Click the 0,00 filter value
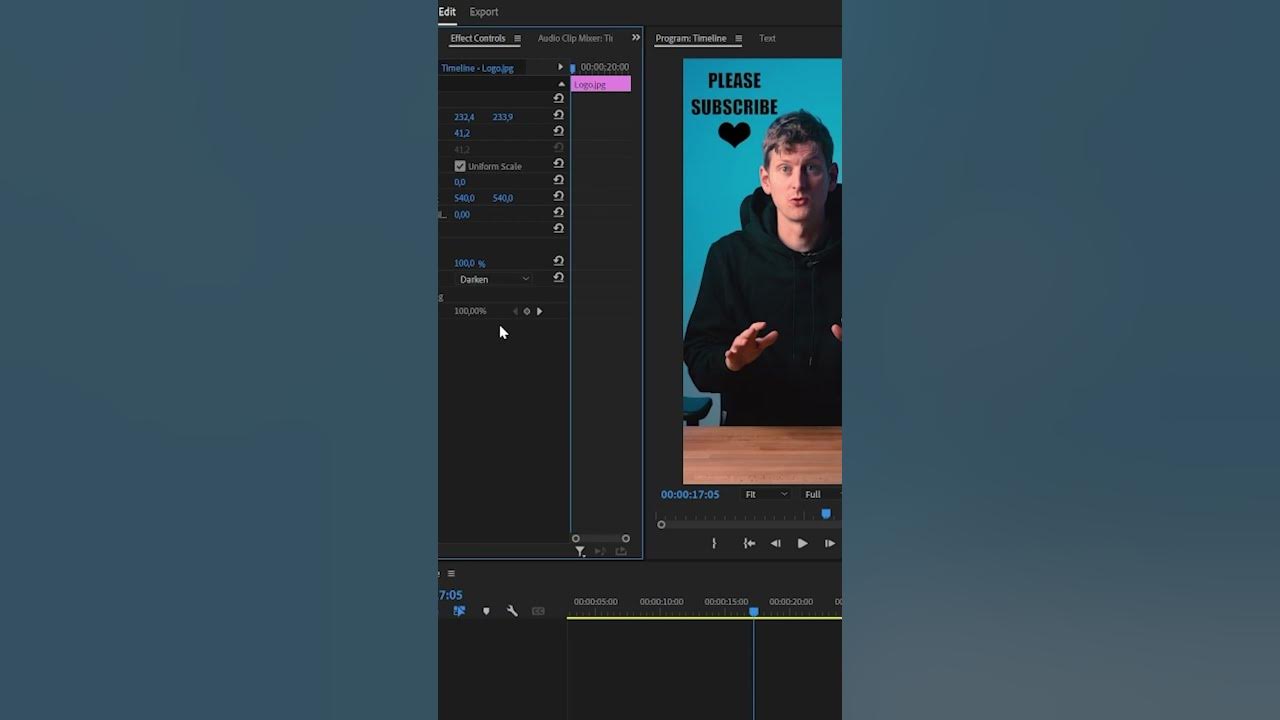The width and height of the screenshot is (1280, 720). tap(462, 214)
